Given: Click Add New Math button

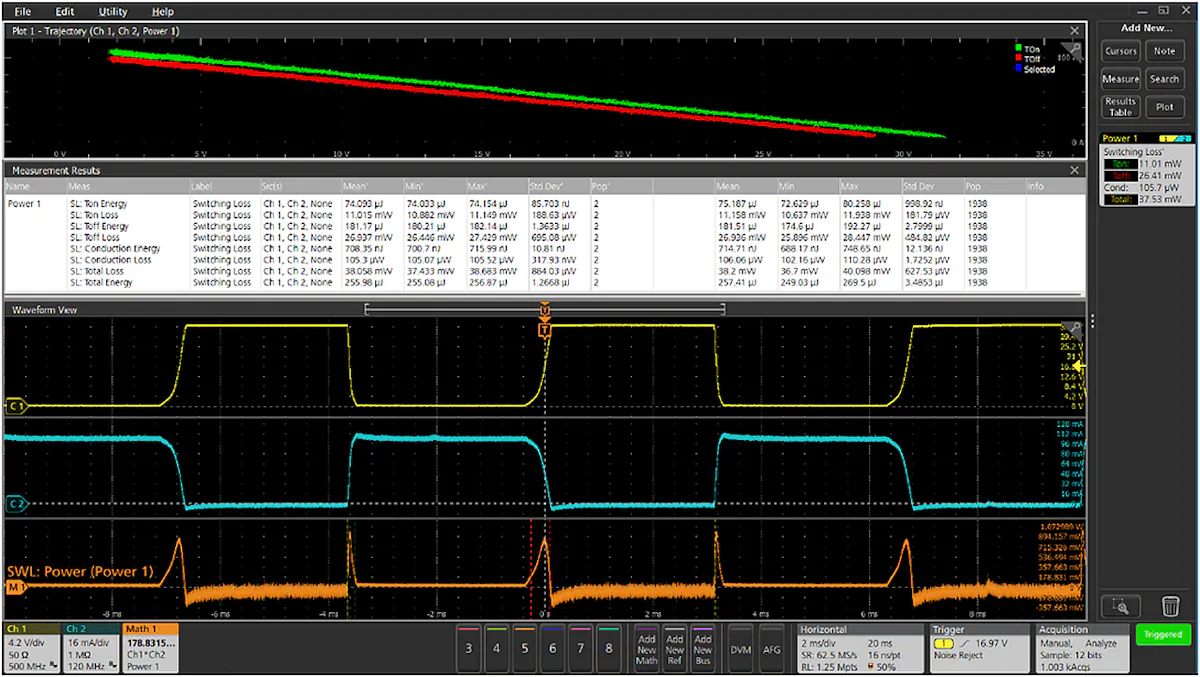Looking at the screenshot, I should click(x=647, y=648).
